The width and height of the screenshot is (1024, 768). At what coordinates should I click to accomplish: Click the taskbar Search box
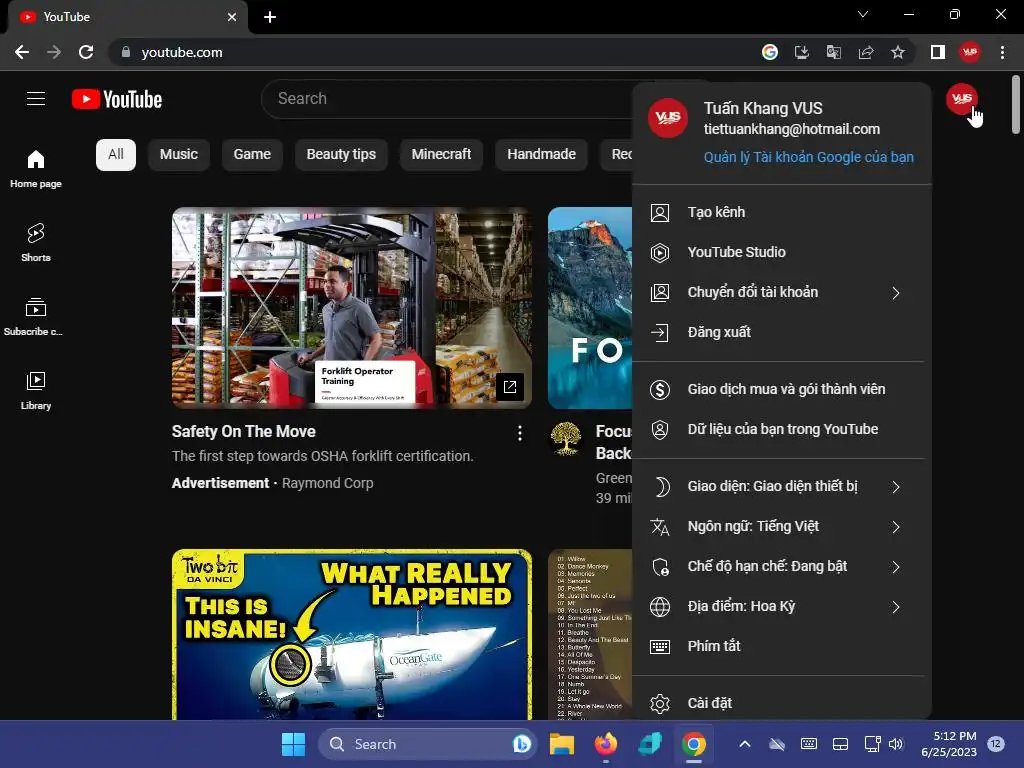pyautogui.click(x=427, y=744)
